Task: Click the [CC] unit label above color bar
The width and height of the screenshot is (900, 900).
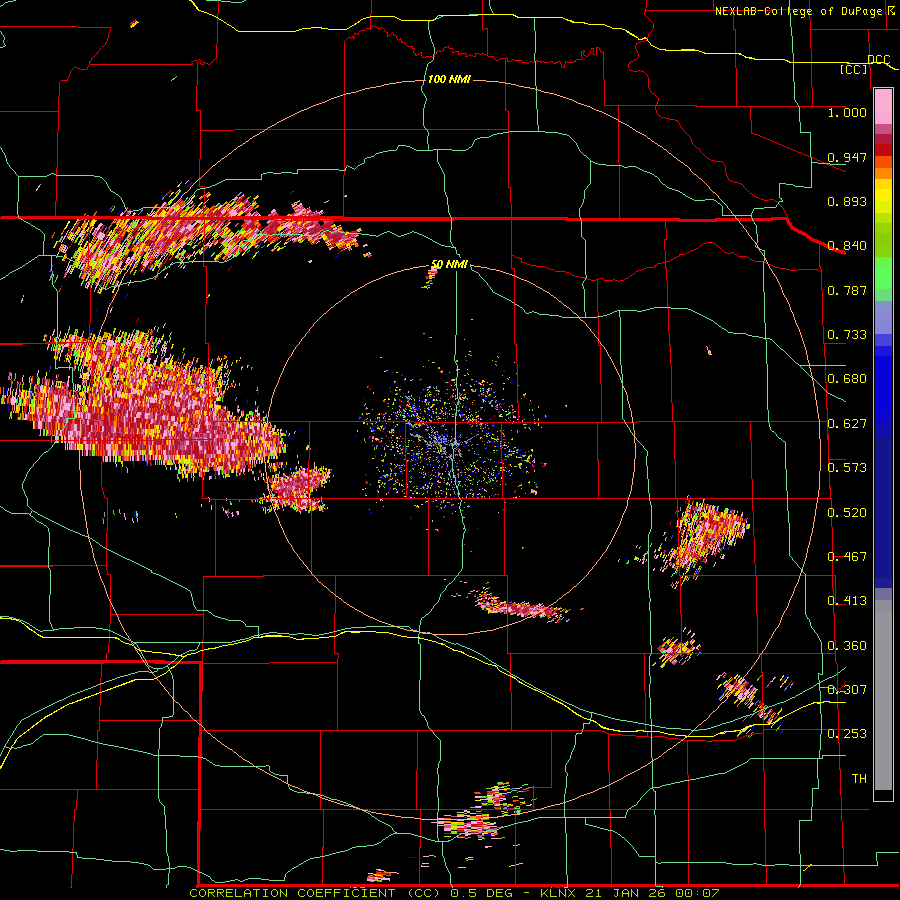Action: tap(854, 69)
